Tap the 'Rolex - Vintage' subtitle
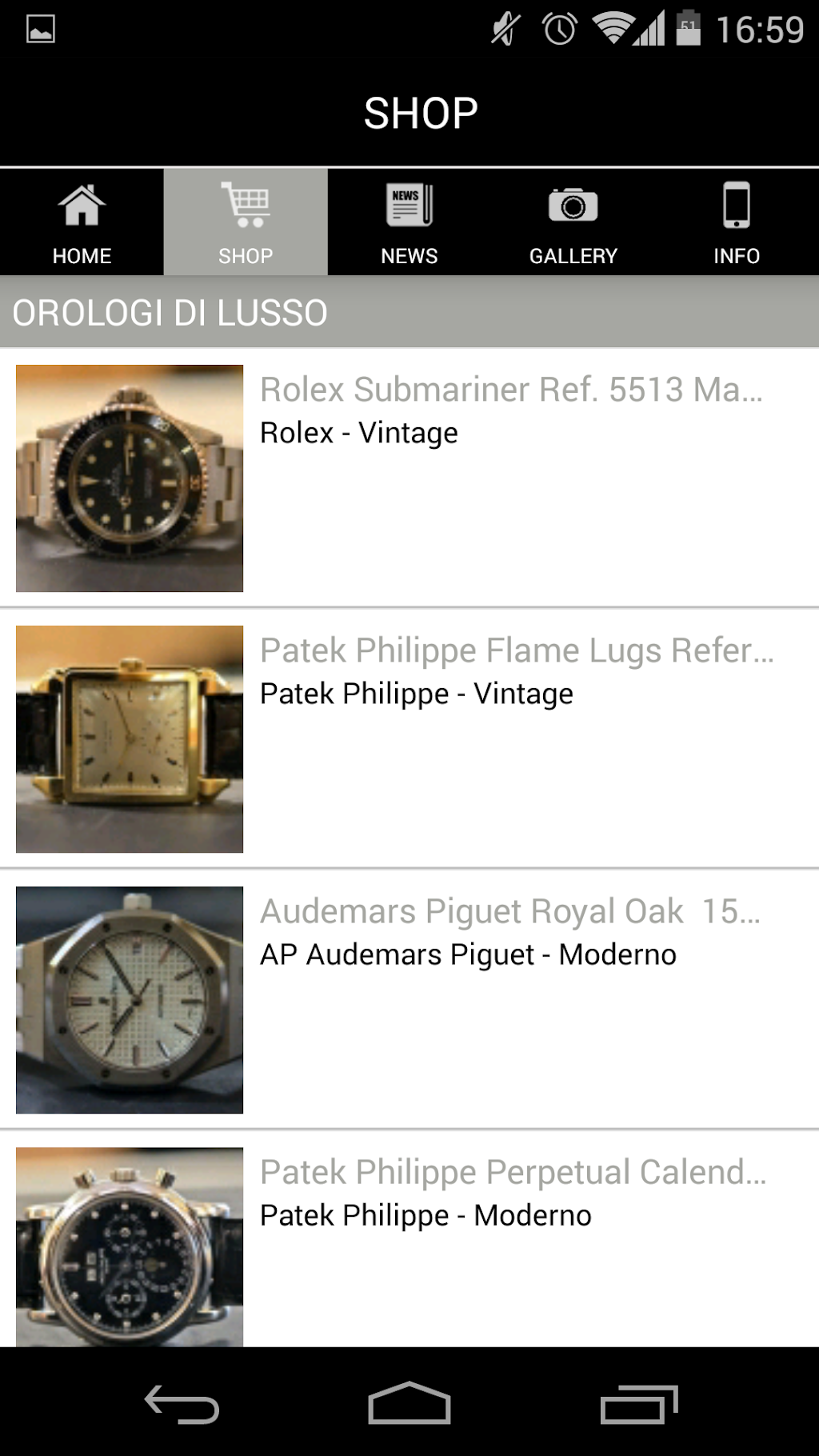 359,433
